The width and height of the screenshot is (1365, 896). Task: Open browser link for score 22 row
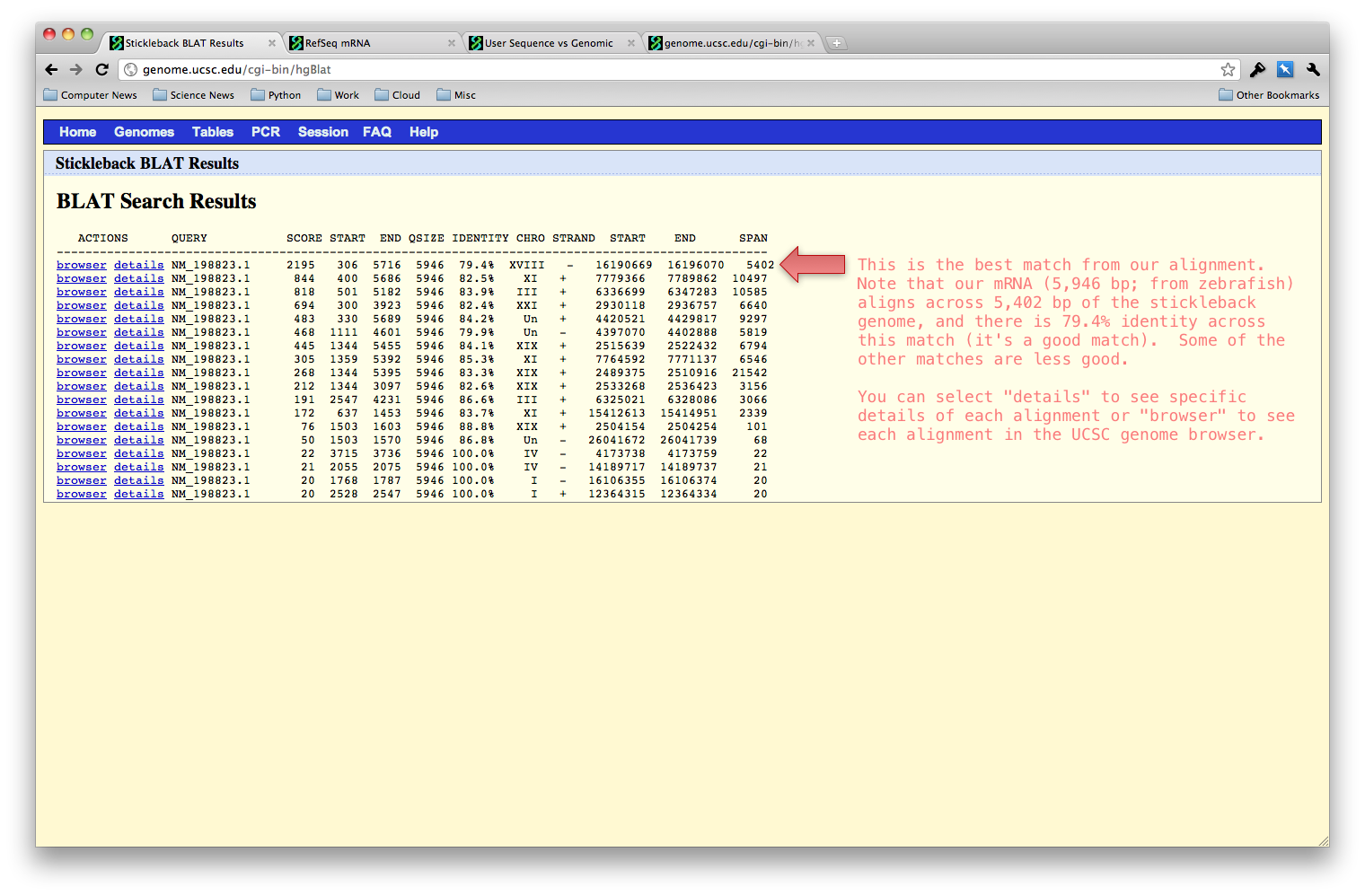tap(82, 453)
